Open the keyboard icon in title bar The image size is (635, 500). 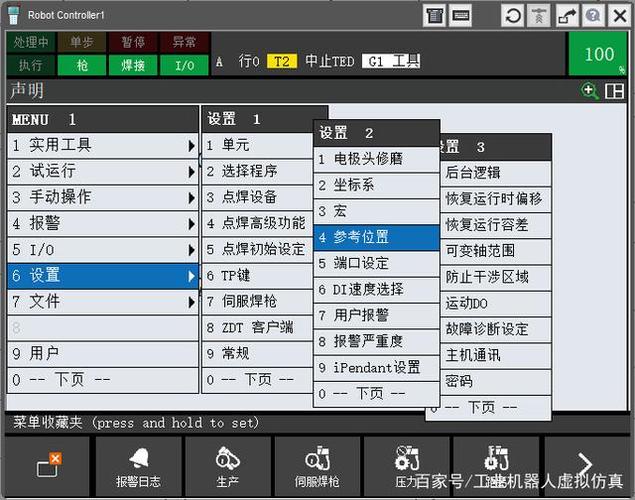(460, 16)
